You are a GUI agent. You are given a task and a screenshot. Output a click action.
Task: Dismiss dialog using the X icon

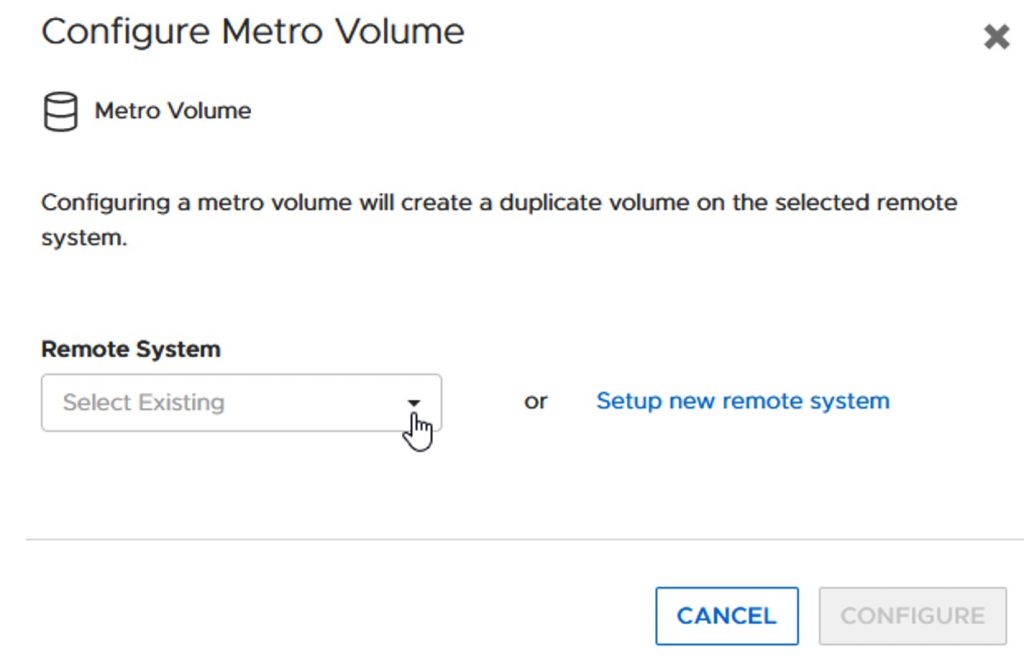click(x=997, y=37)
